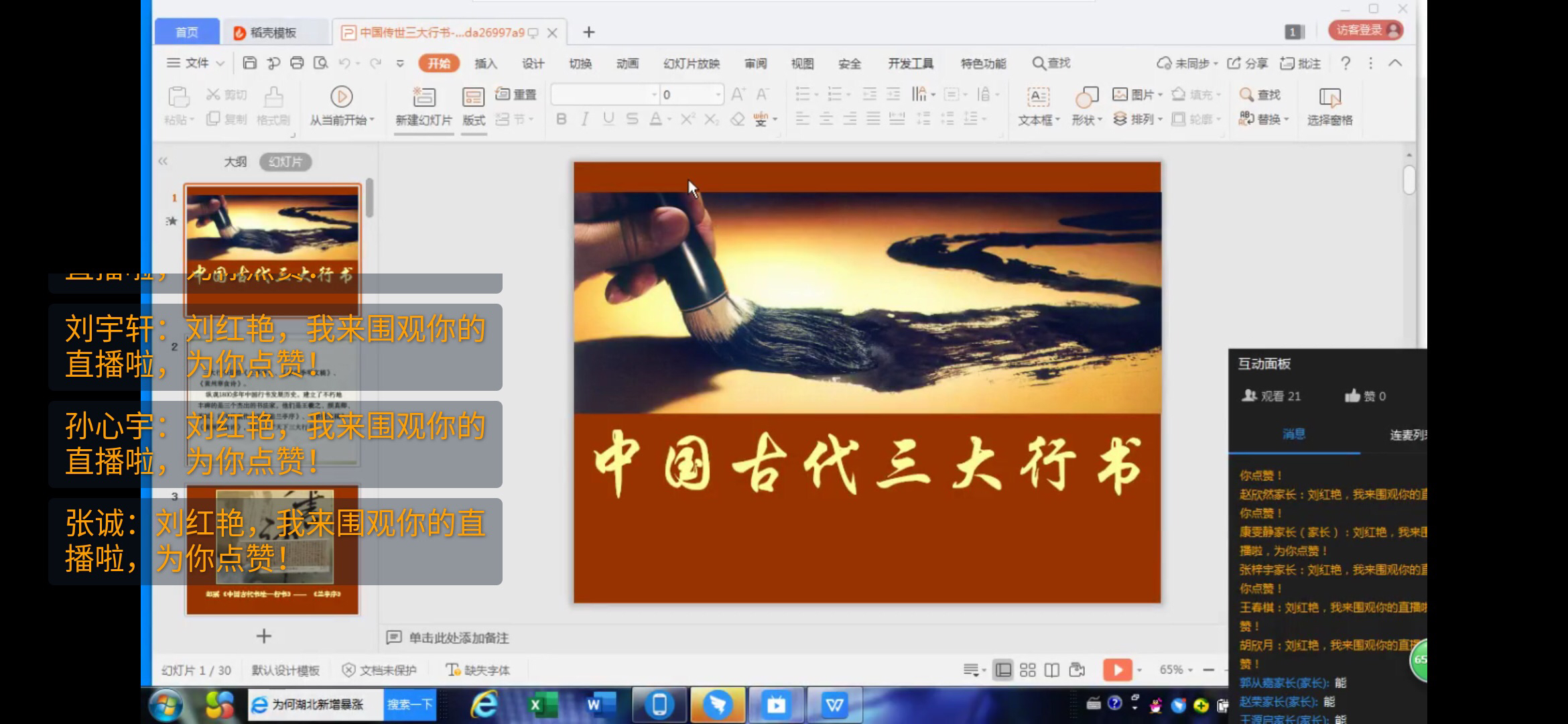Click the Redo arrow icon
The height and width of the screenshot is (724, 1568).
[x=375, y=63]
